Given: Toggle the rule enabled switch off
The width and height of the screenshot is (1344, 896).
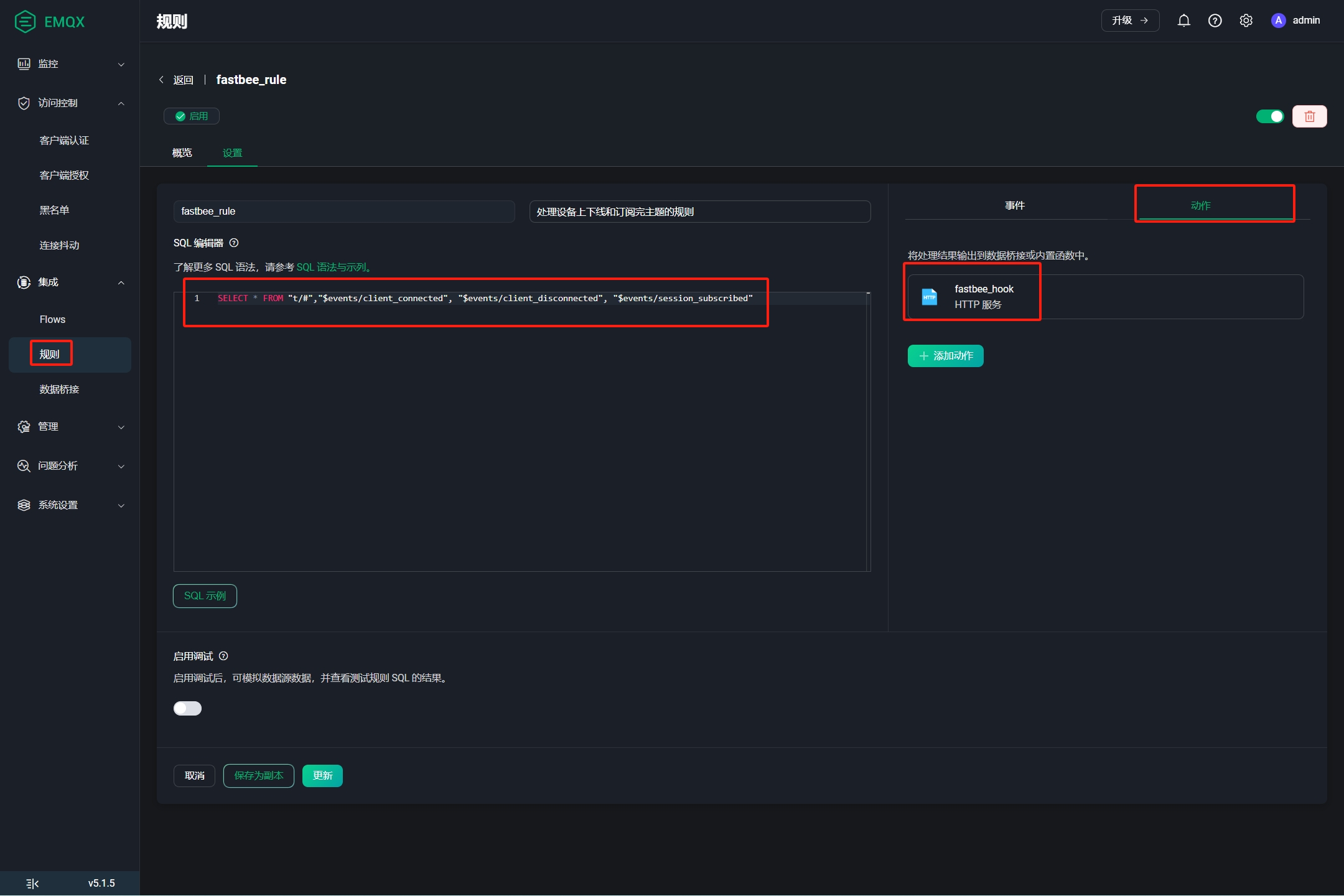Looking at the screenshot, I should (1269, 116).
